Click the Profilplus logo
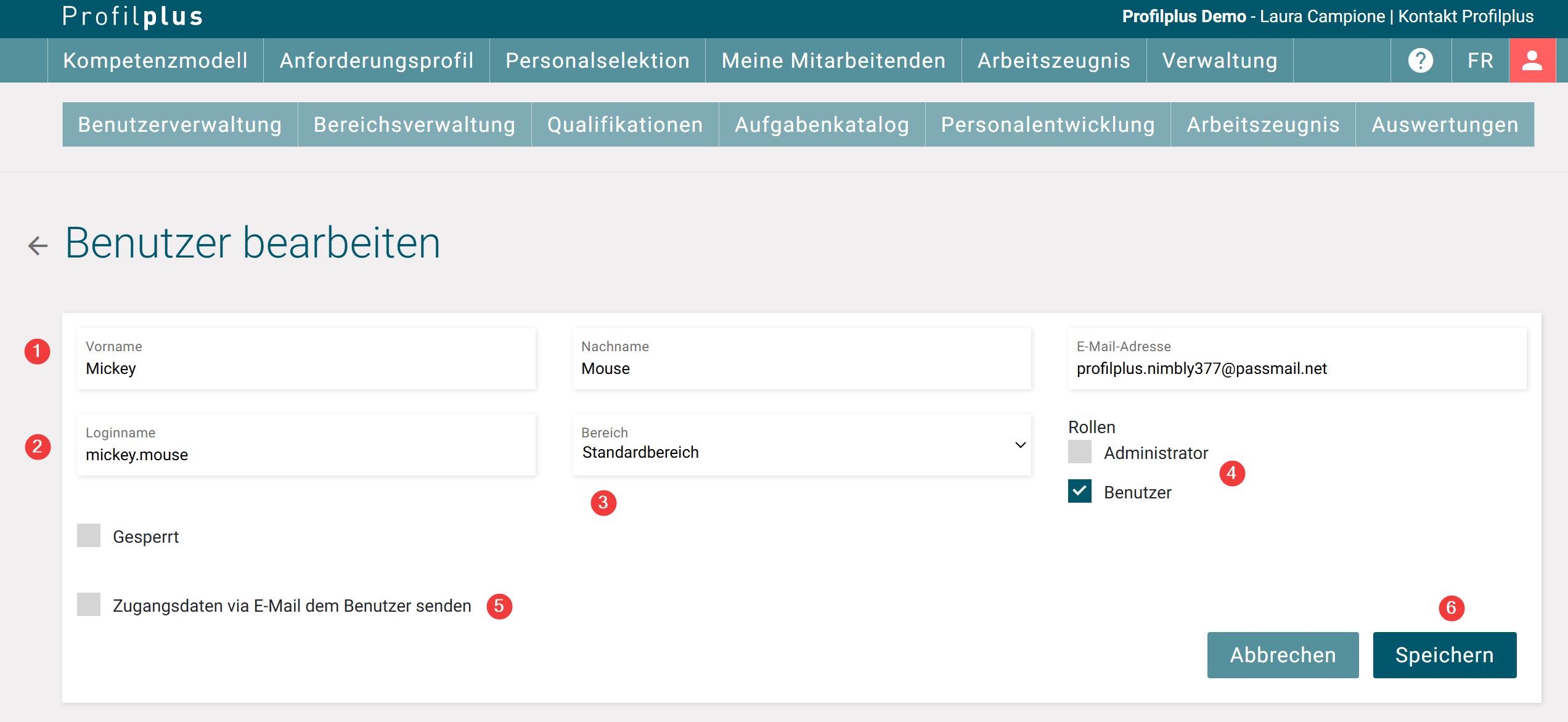The image size is (1568, 722). (x=133, y=17)
